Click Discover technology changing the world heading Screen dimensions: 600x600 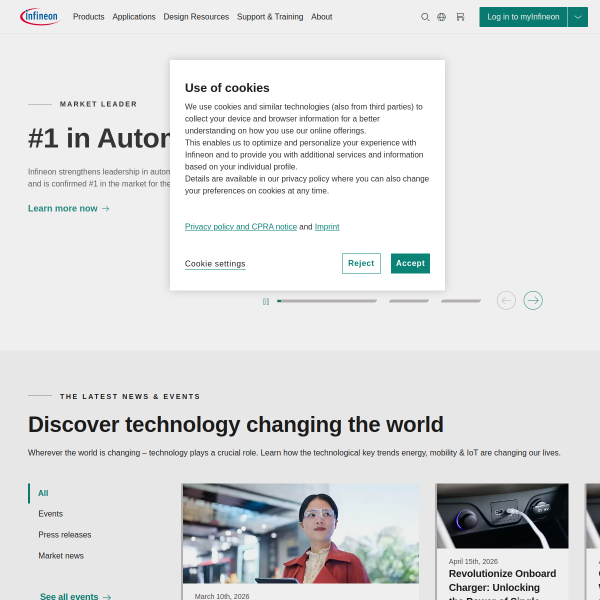(x=236, y=424)
